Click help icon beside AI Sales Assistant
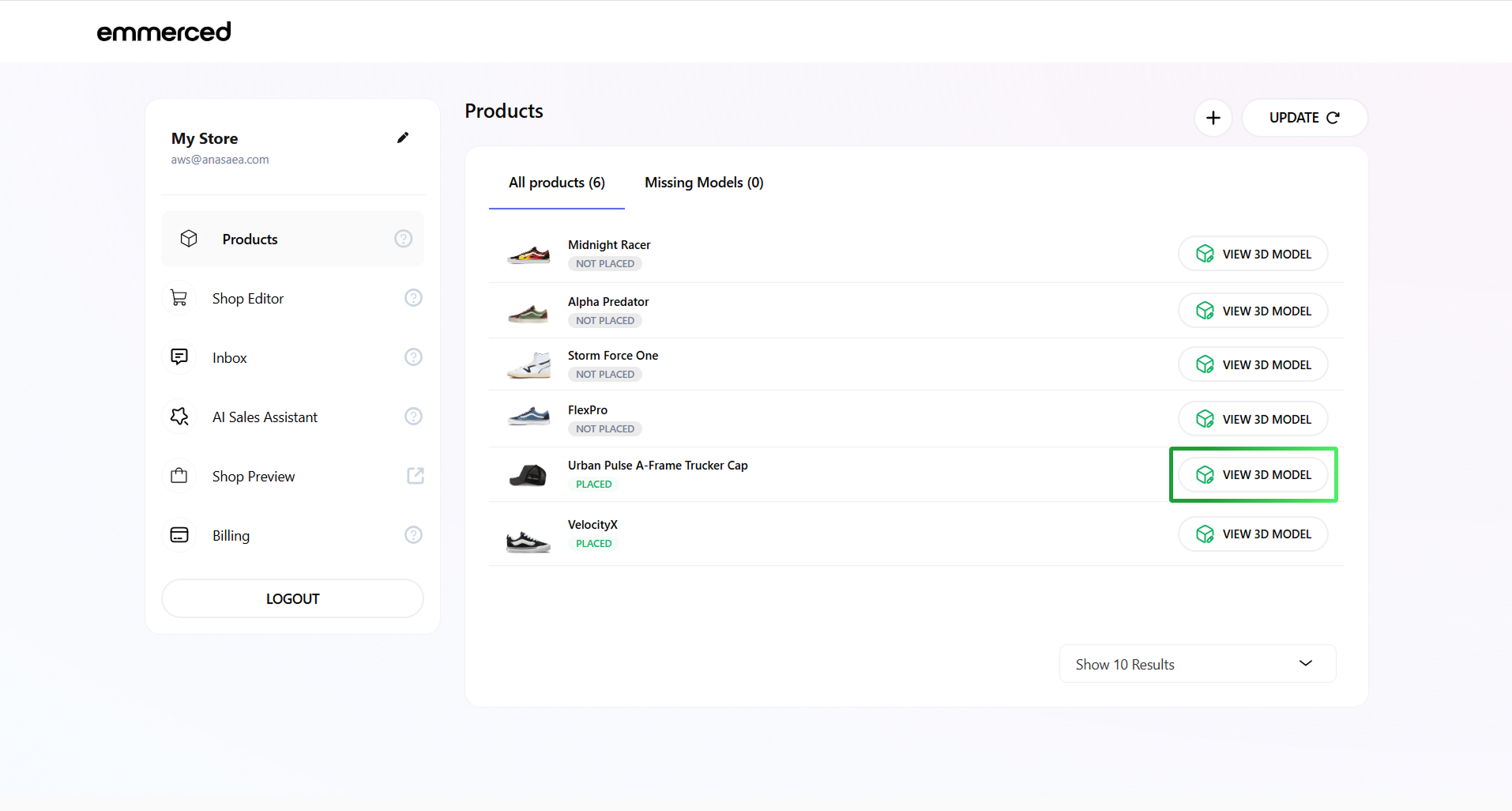 click(x=413, y=417)
